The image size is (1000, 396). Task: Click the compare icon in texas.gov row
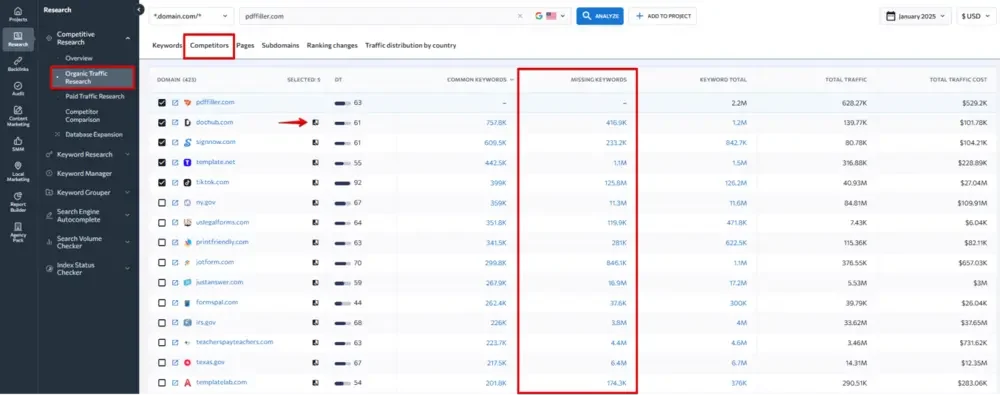[315, 362]
